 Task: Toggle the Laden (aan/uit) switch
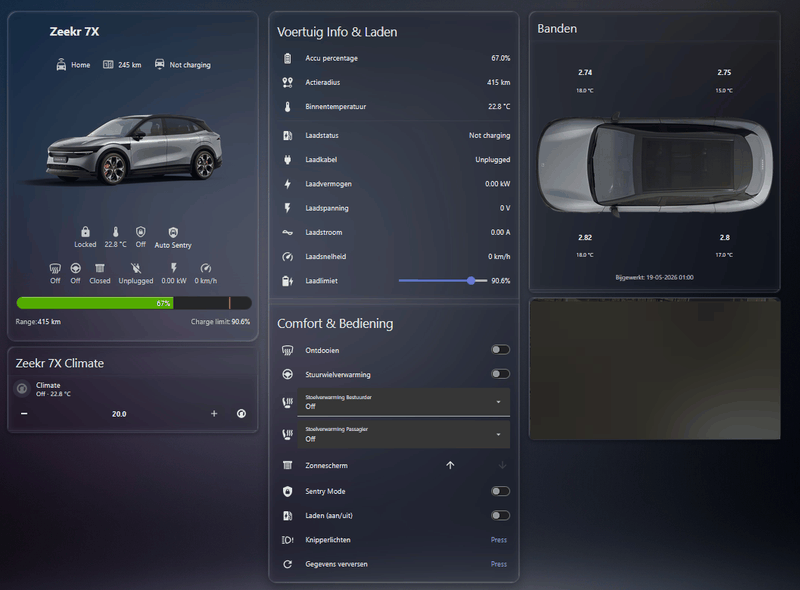point(500,515)
